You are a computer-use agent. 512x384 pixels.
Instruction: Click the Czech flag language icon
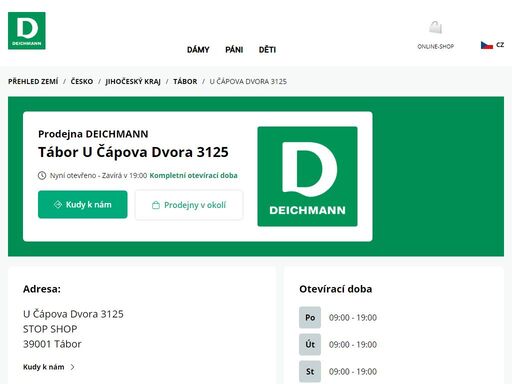pyautogui.click(x=487, y=45)
